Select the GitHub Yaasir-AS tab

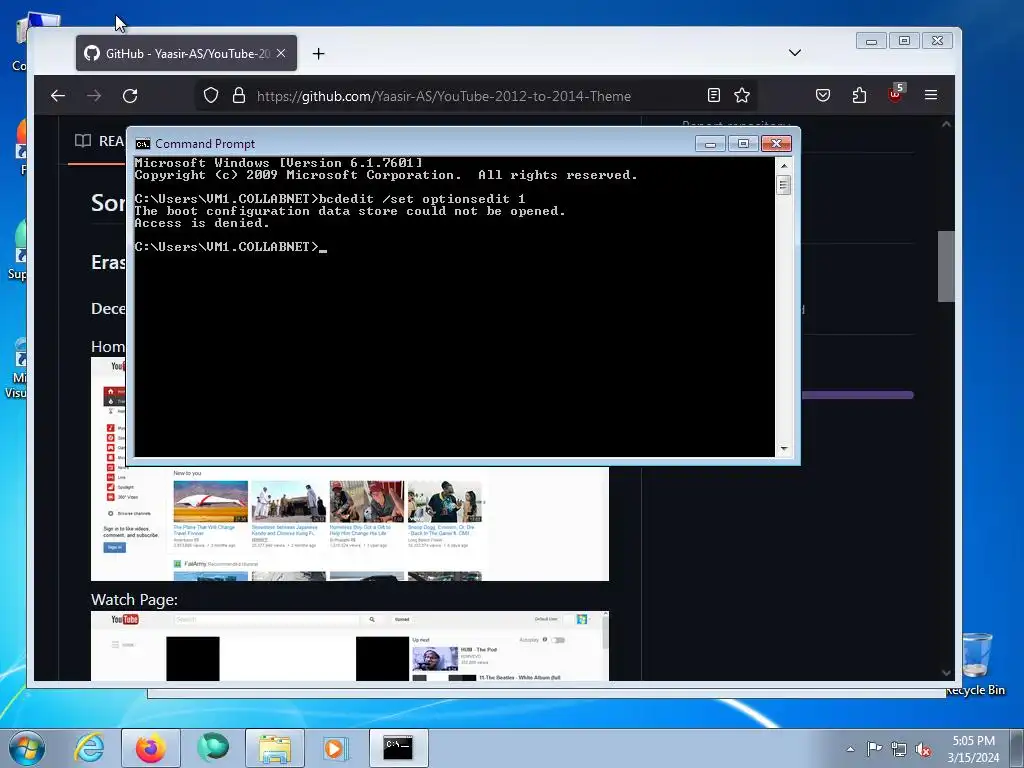[x=186, y=53]
